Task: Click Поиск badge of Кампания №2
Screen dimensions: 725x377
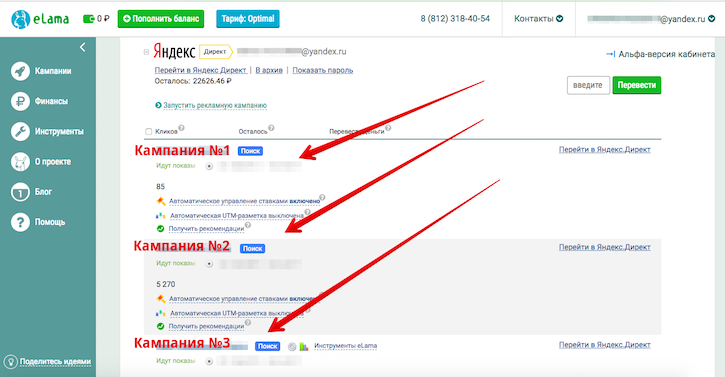Action: click(x=252, y=248)
